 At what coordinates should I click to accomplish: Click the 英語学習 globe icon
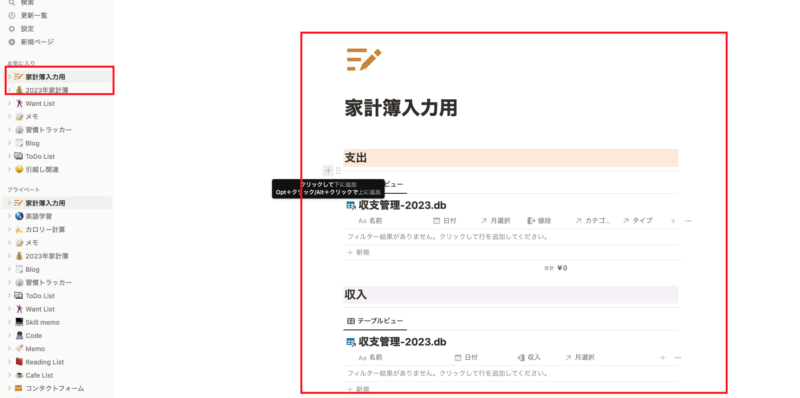tap(19, 216)
